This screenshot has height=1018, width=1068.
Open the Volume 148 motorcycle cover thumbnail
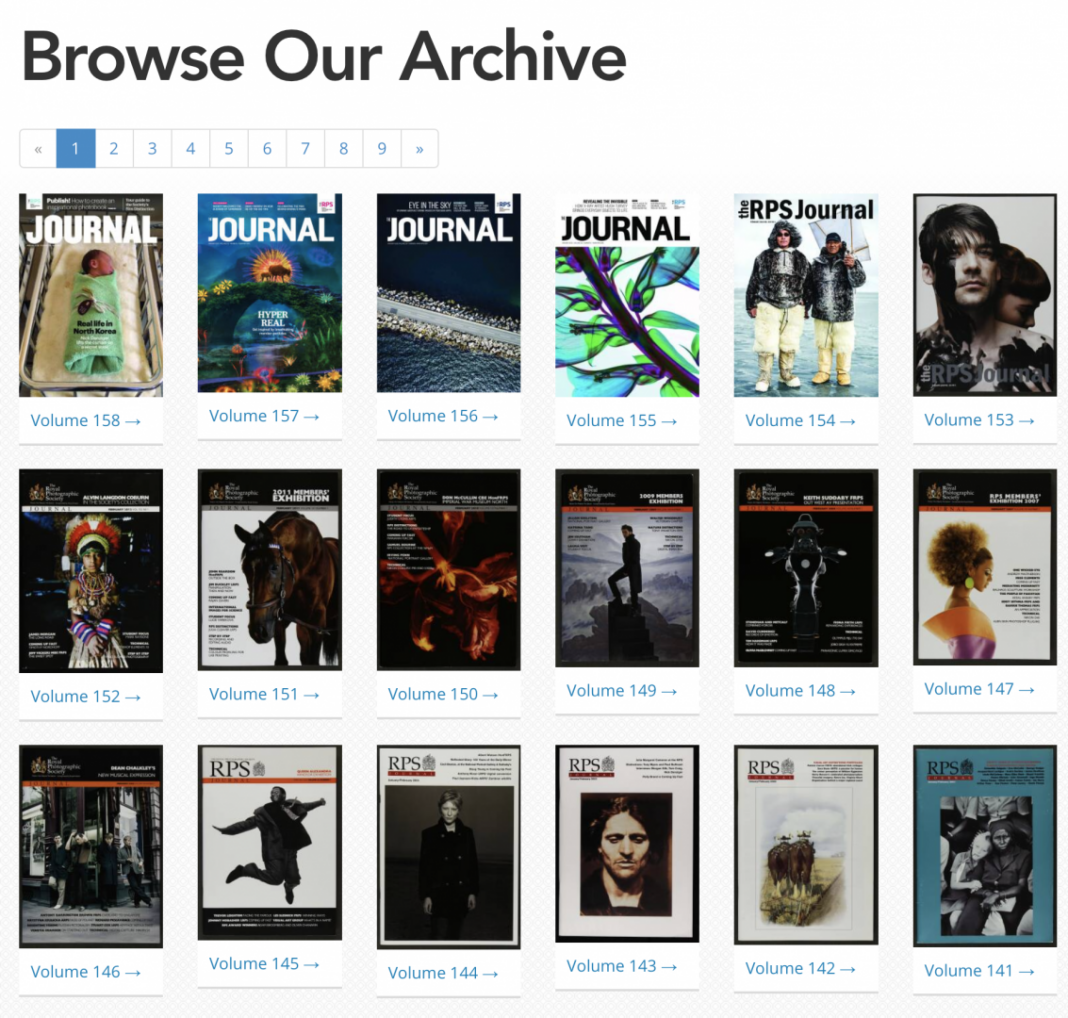point(805,568)
